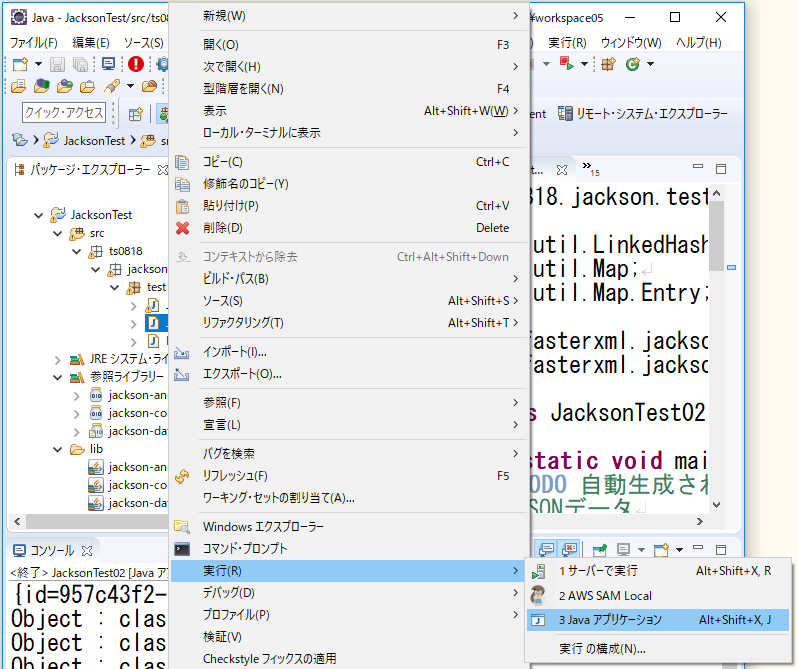Screen dimensions: 798x669
Task: Click console Display Selected Console icon
Action: point(623,550)
